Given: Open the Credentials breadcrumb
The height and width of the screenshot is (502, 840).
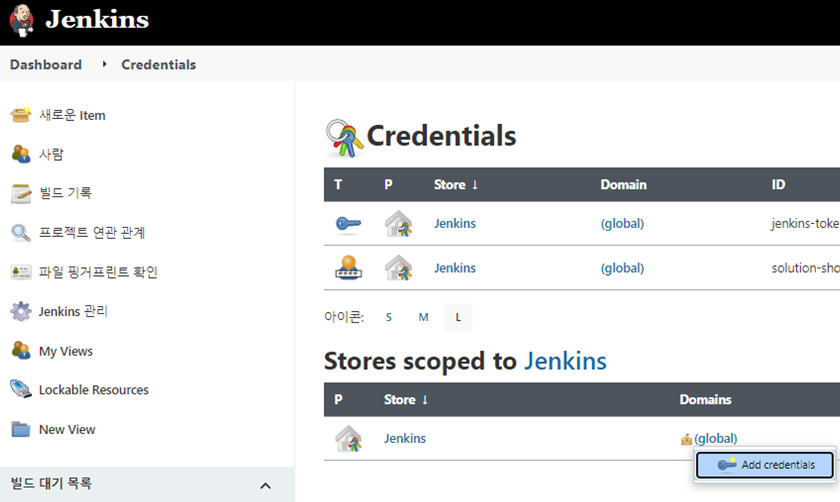Looking at the screenshot, I should tap(159, 64).
